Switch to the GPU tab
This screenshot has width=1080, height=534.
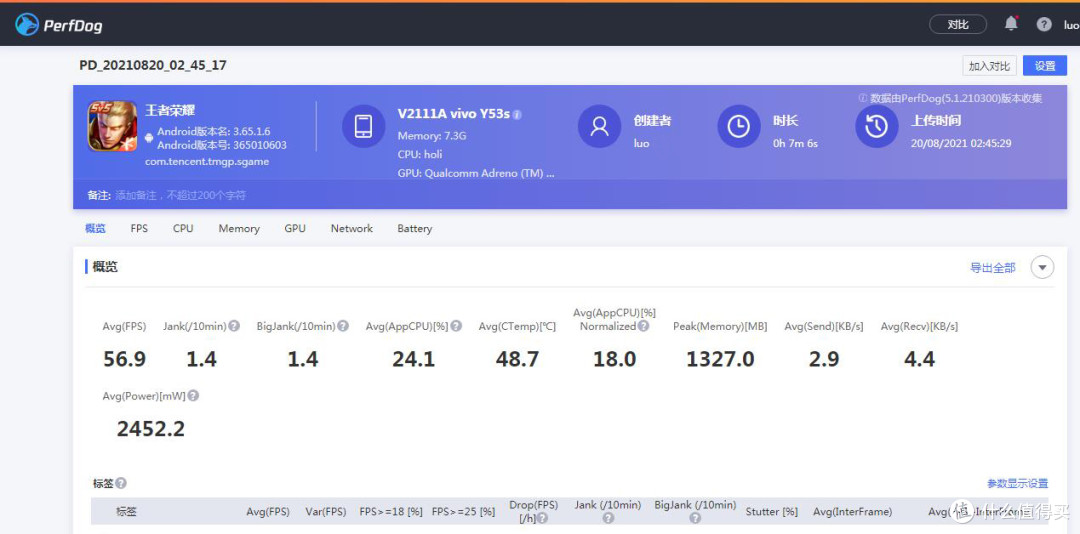[x=295, y=228]
